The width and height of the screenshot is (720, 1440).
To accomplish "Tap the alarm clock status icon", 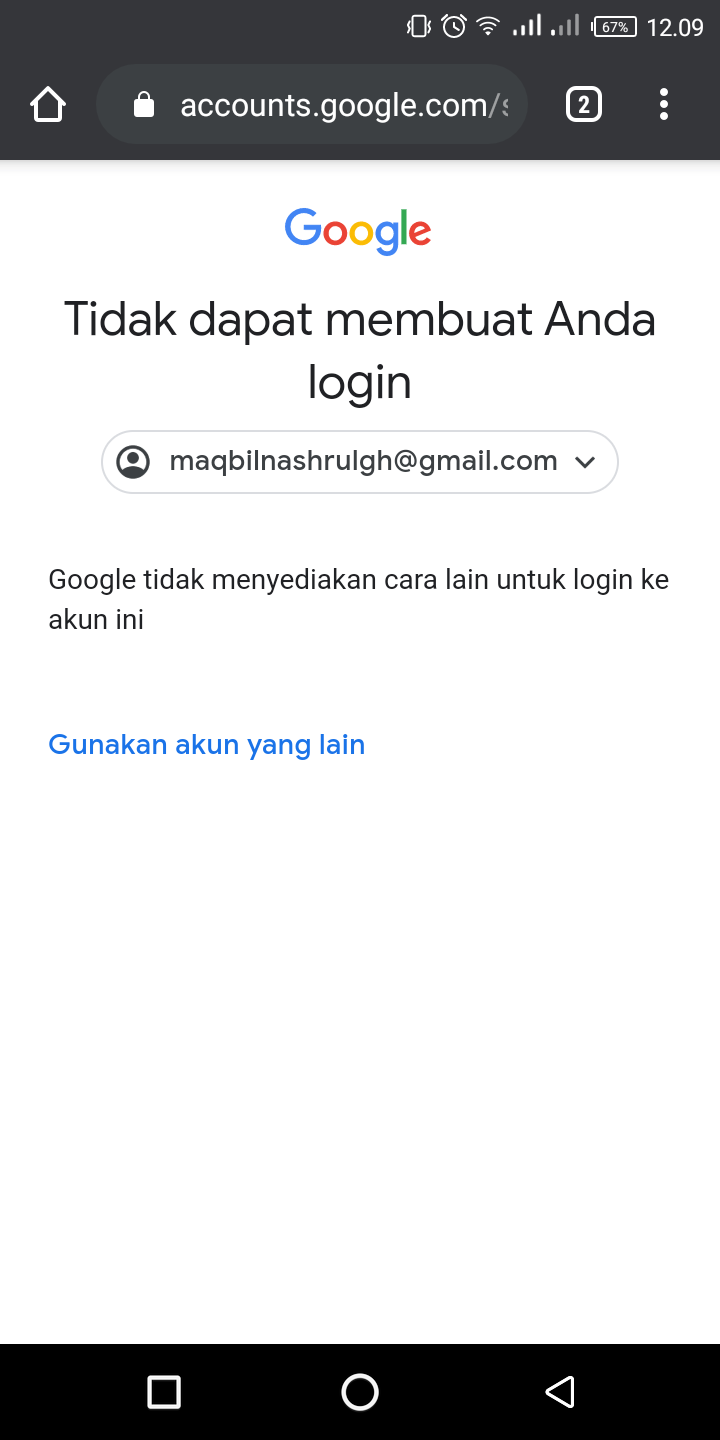I will pyautogui.click(x=454, y=26).
